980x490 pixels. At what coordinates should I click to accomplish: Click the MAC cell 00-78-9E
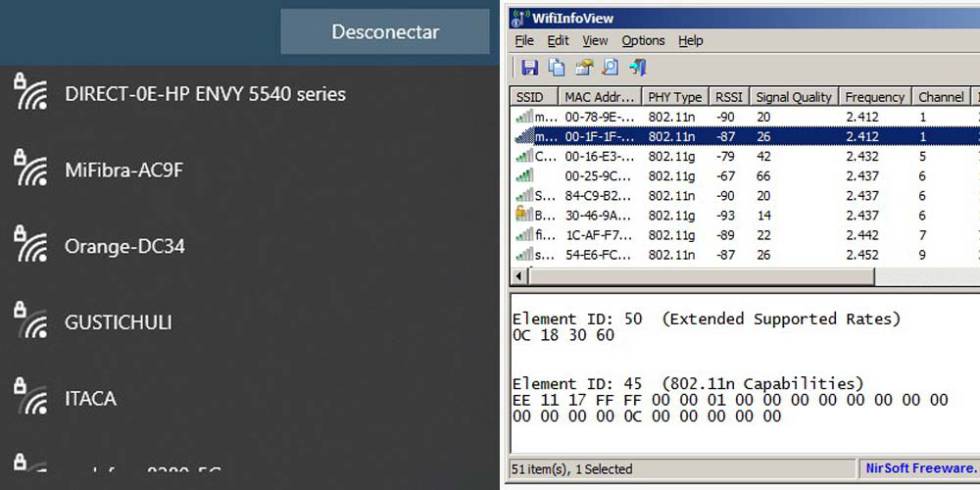pos(599,117)
